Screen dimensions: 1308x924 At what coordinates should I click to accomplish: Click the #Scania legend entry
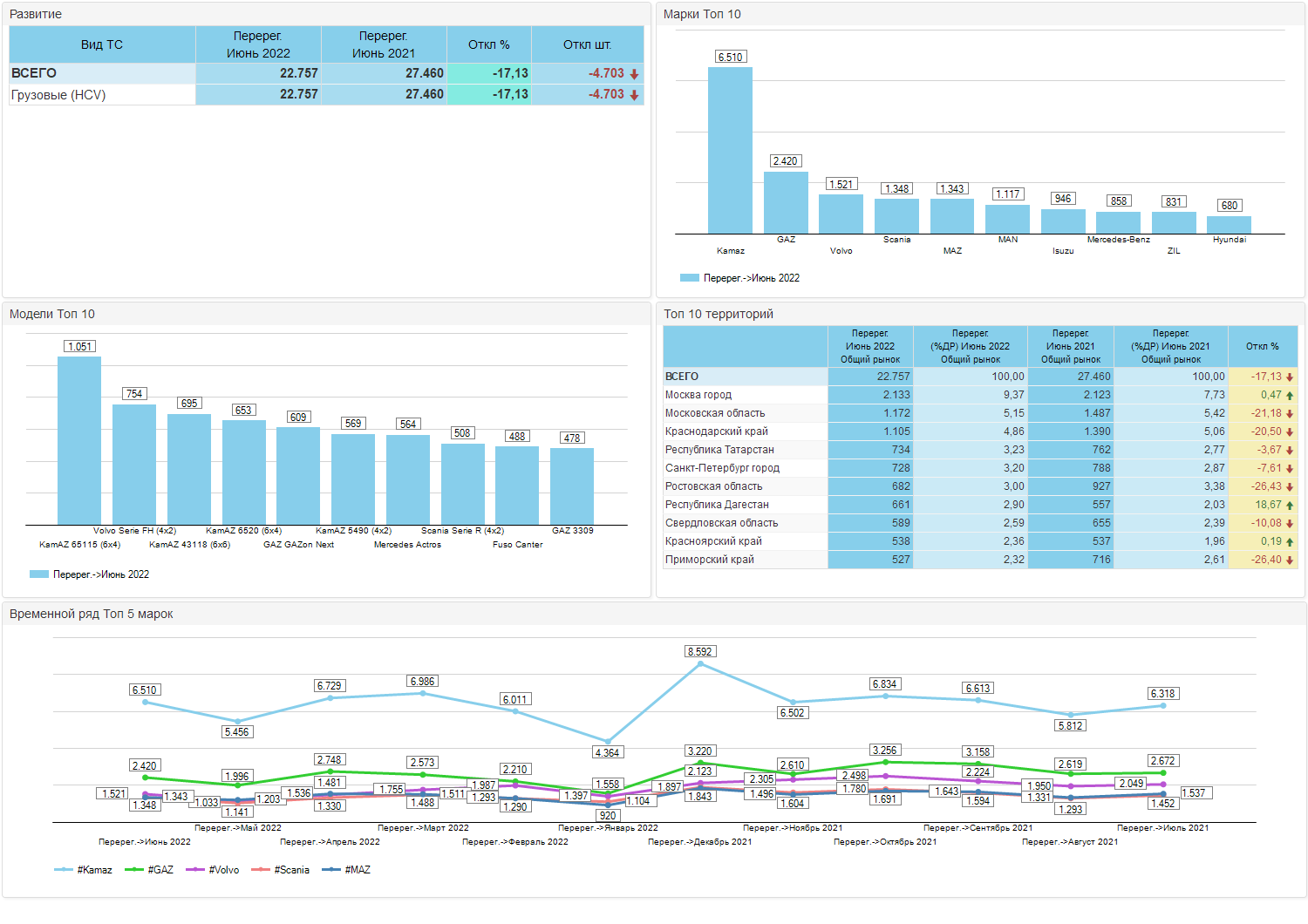pyautogui.click(x=281, y=870)
